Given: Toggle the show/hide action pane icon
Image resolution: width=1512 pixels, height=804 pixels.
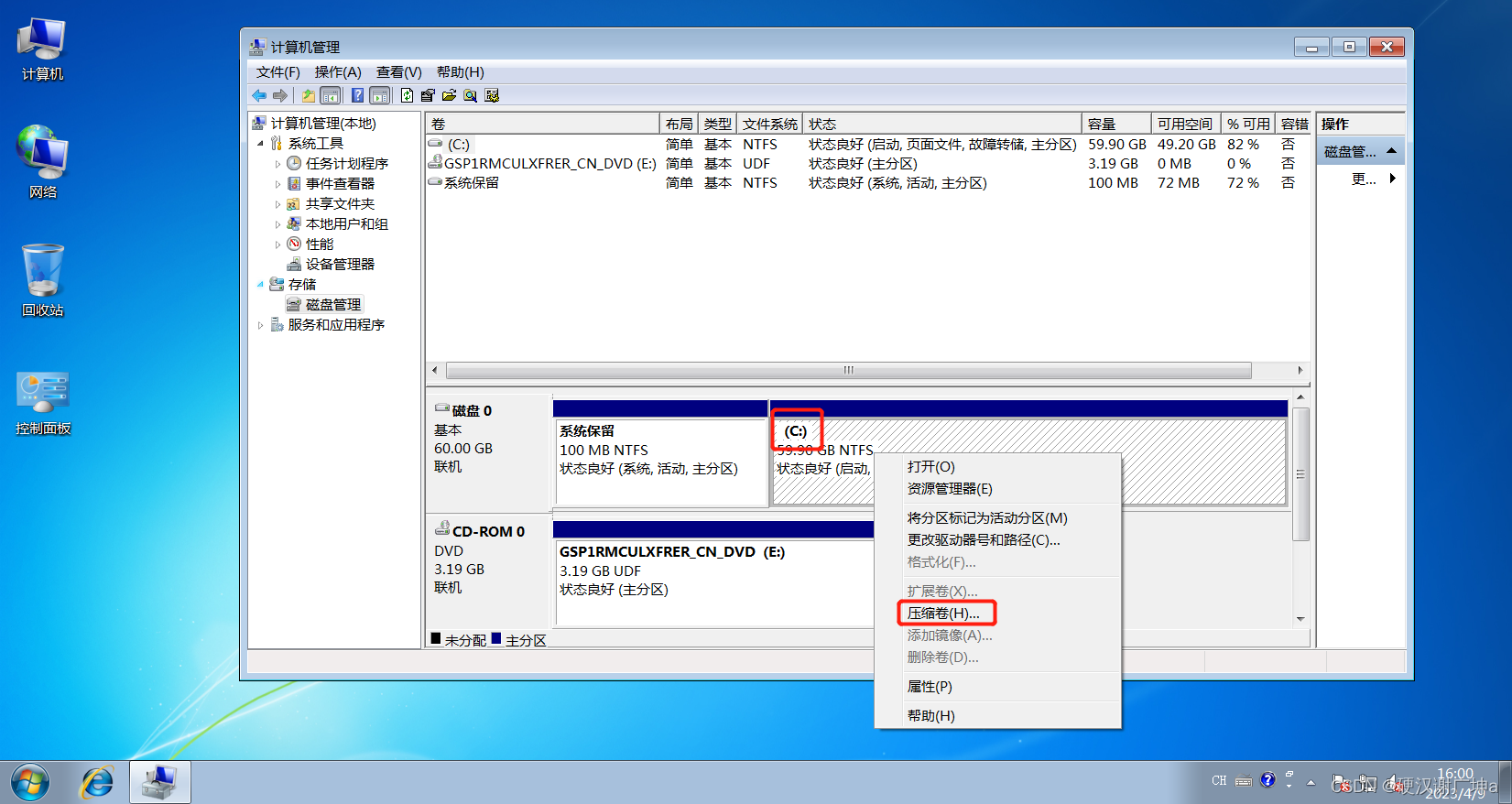Looking at the screenshot, I should point(380,95).
